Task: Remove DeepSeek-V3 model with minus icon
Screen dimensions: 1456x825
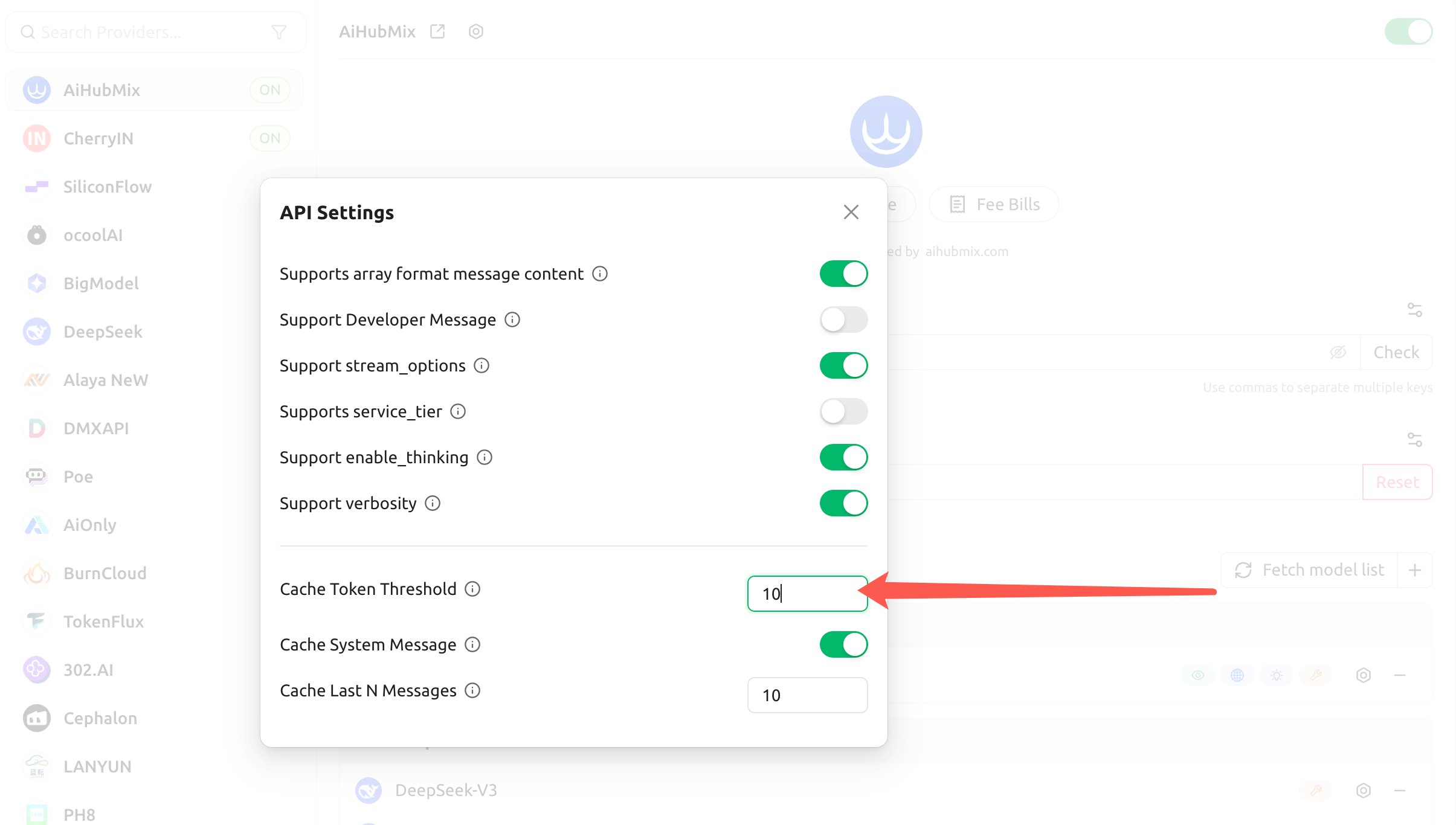Action: pos(1400,790)
